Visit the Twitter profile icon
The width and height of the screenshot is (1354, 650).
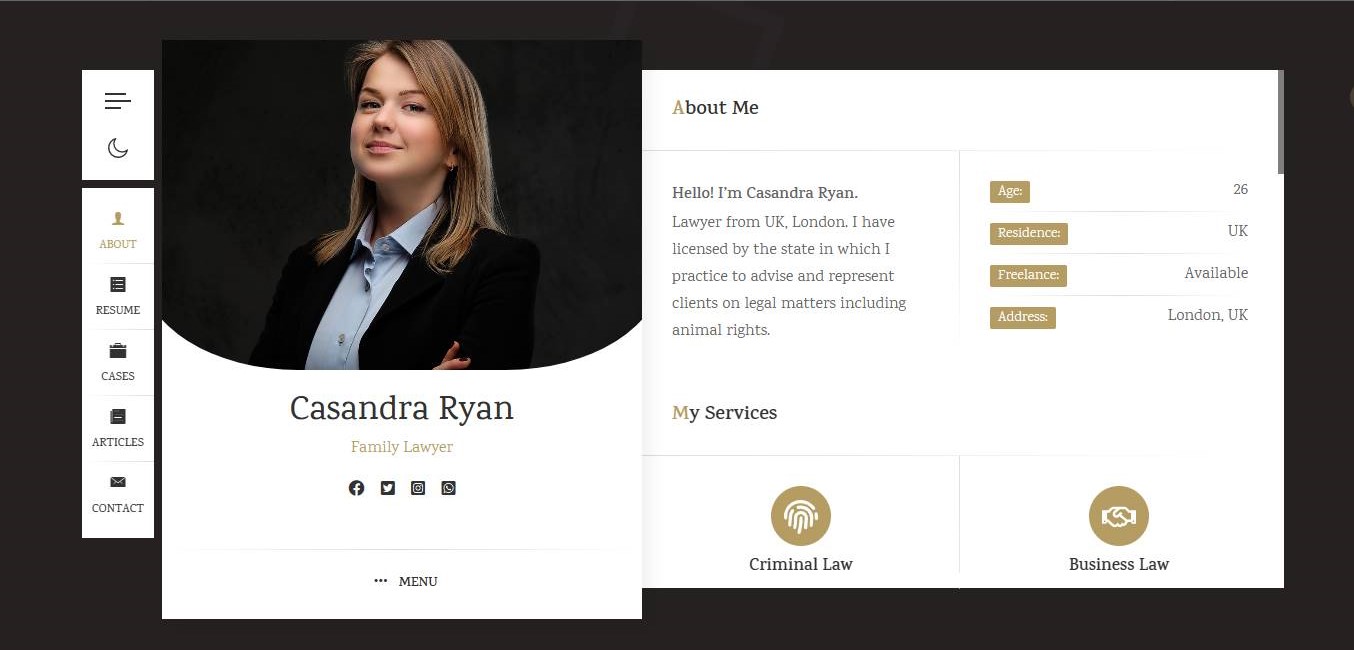click(x=387, y=488)
